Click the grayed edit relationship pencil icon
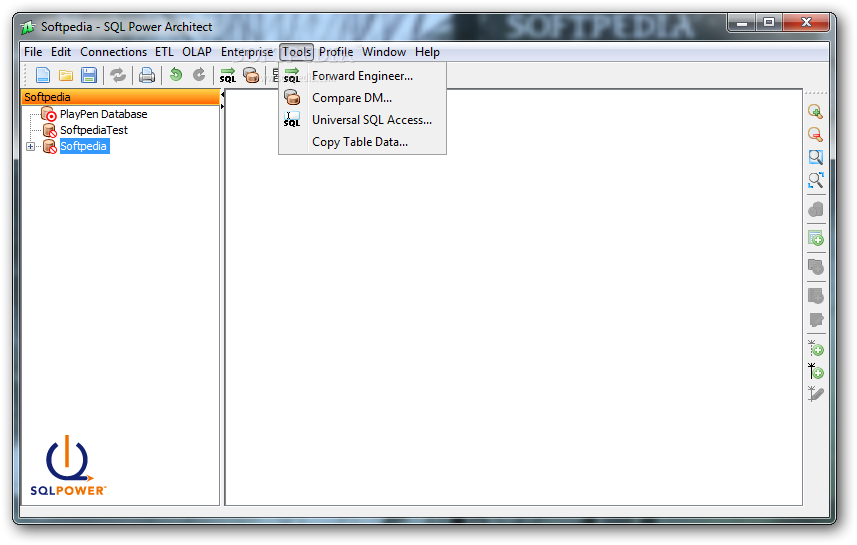Viewport: 857px width, 545px height. tap(815, 394)
